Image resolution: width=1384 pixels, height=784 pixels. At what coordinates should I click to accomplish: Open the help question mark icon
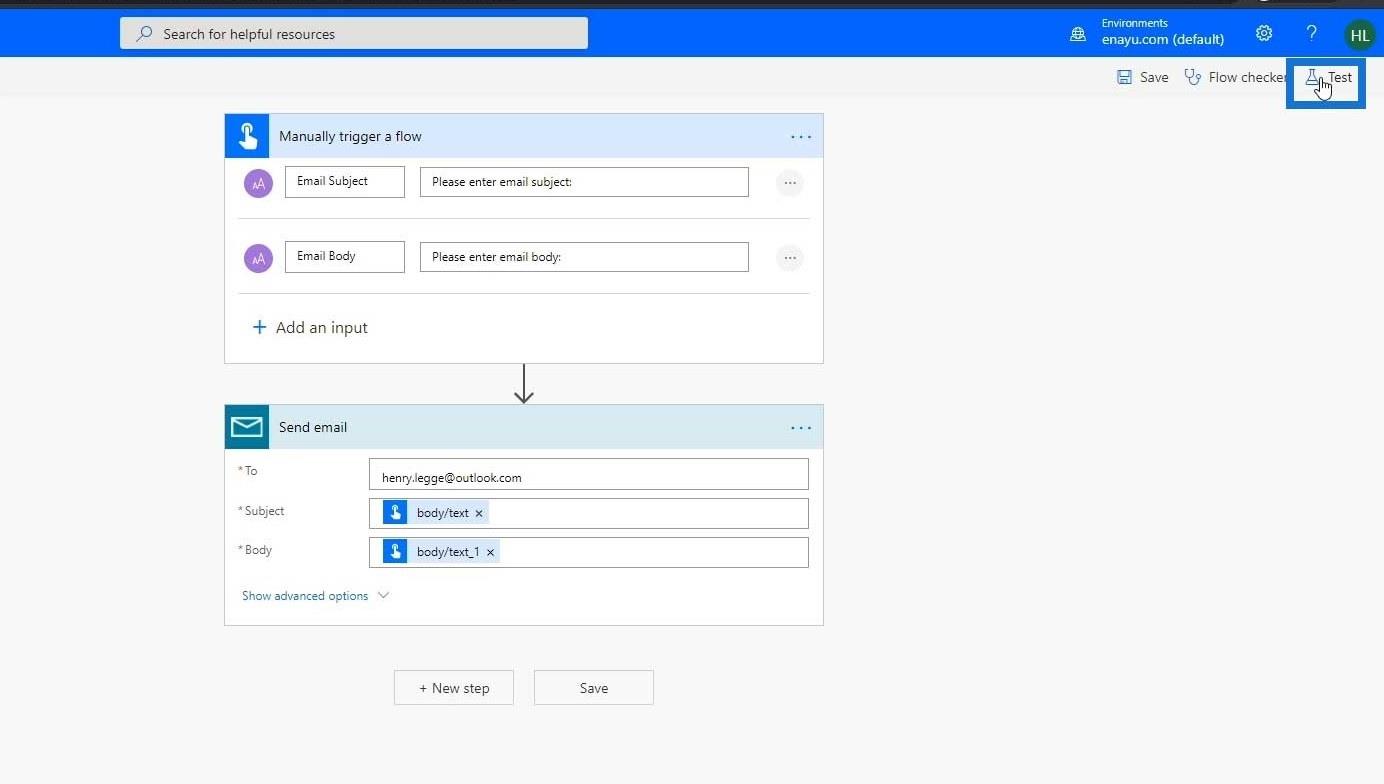click(x=1312, y=33)
